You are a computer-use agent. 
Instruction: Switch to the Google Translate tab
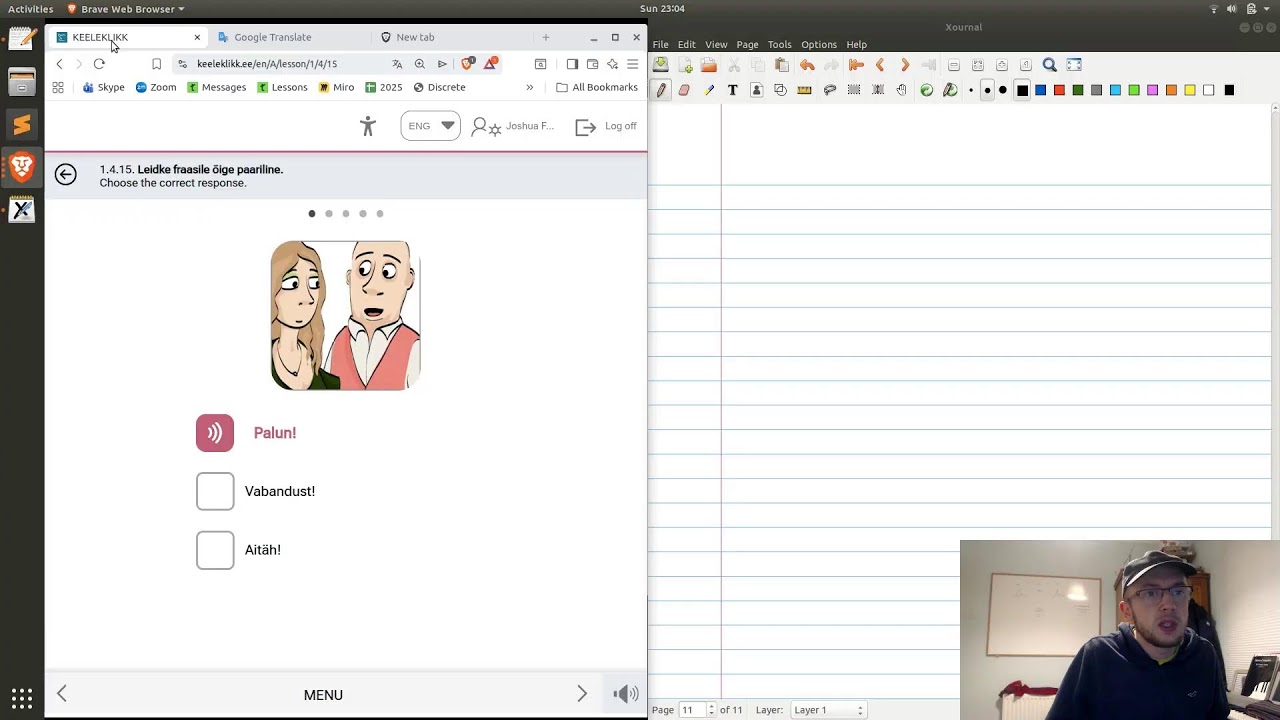[x=273, y=37]
